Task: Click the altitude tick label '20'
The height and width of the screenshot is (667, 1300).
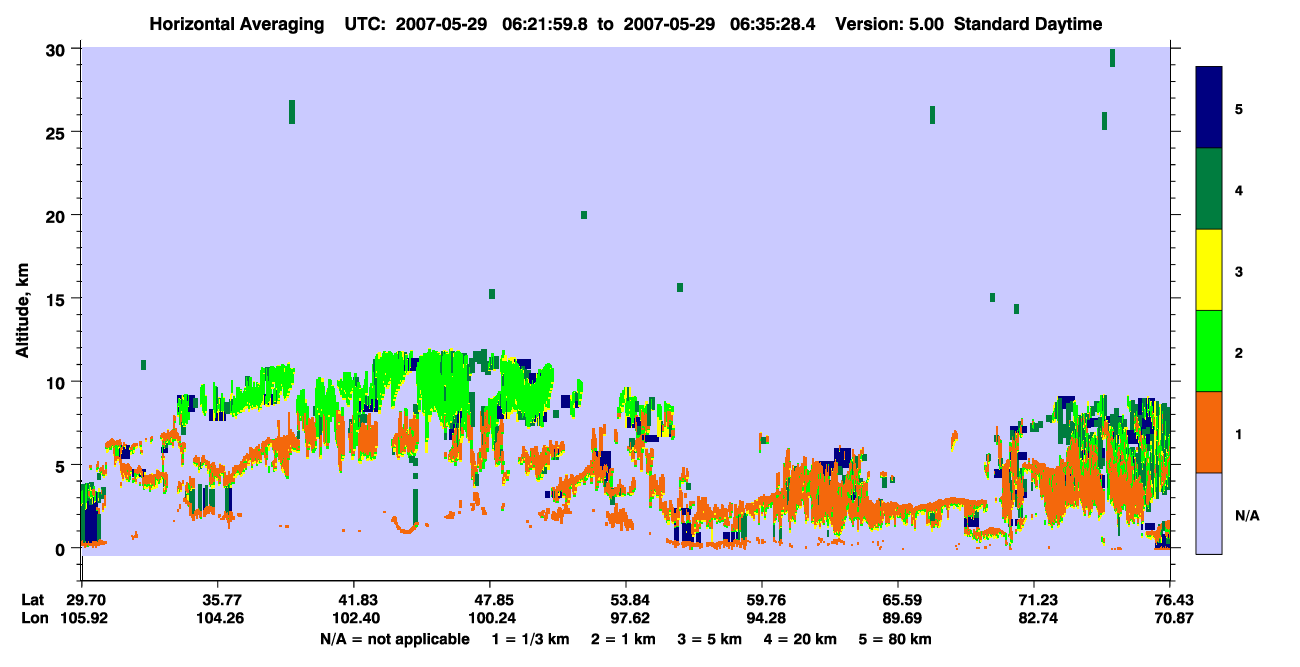Action: tap(58, 215)
